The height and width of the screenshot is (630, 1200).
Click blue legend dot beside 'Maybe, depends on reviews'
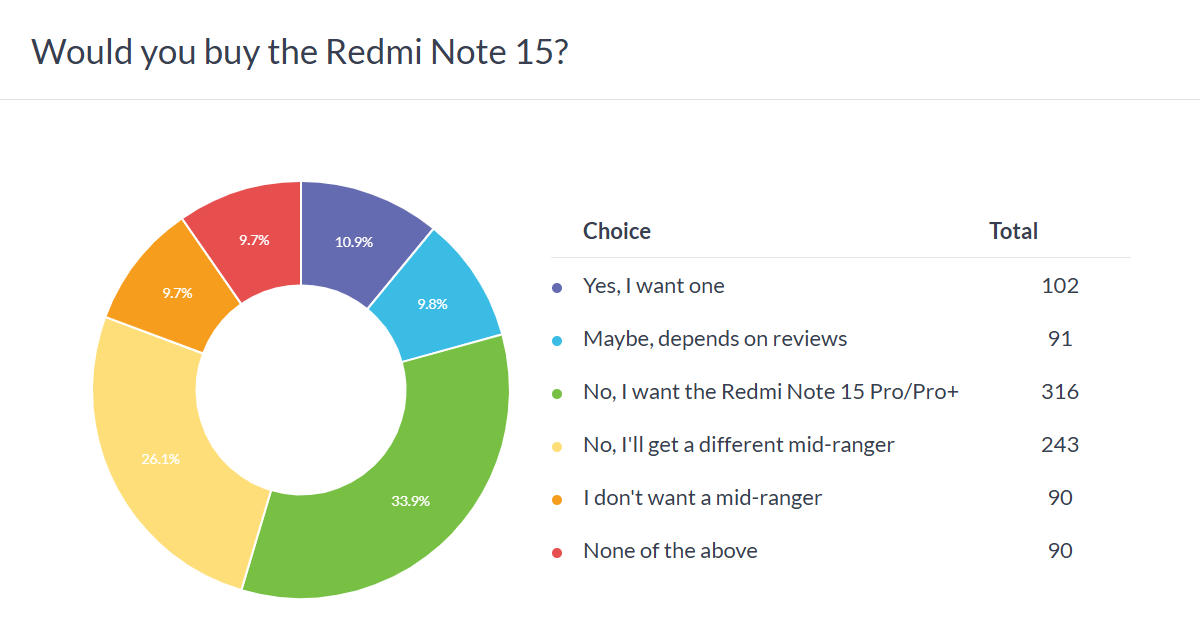point(557,340)
